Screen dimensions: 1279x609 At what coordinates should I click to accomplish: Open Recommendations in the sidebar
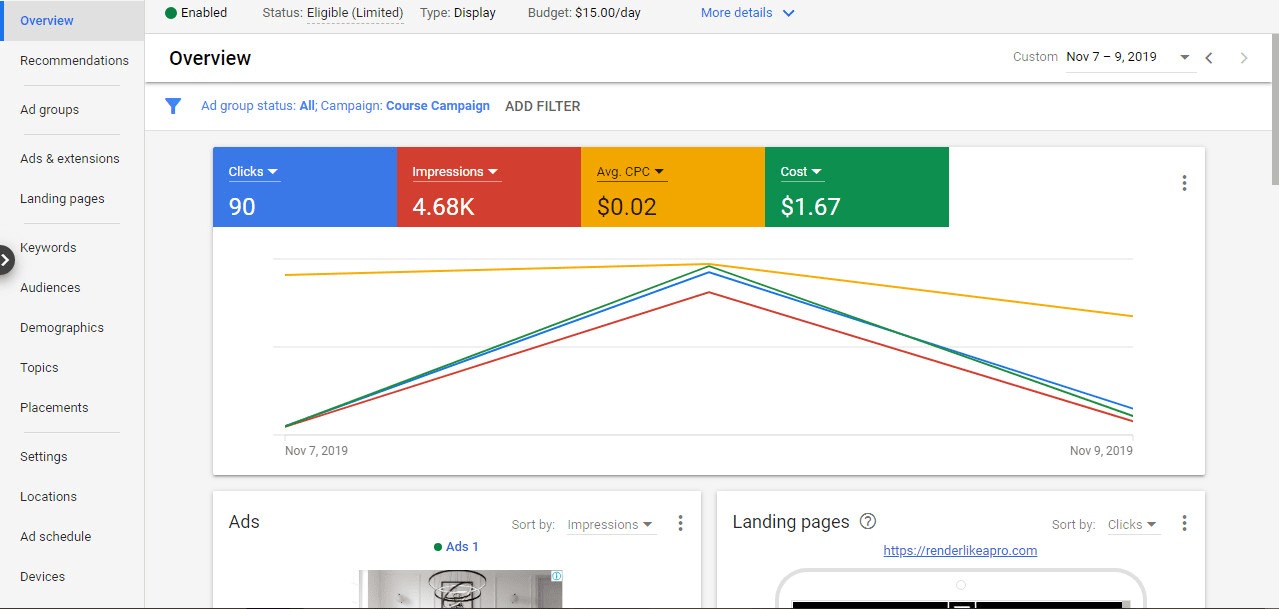click(x=74, y=60)
